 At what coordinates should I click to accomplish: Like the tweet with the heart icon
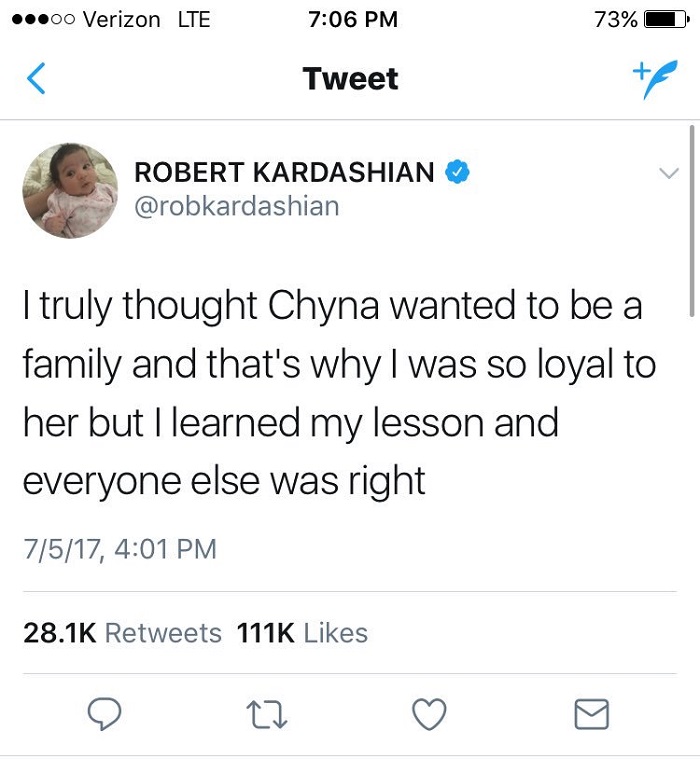(x=429, y=713)
